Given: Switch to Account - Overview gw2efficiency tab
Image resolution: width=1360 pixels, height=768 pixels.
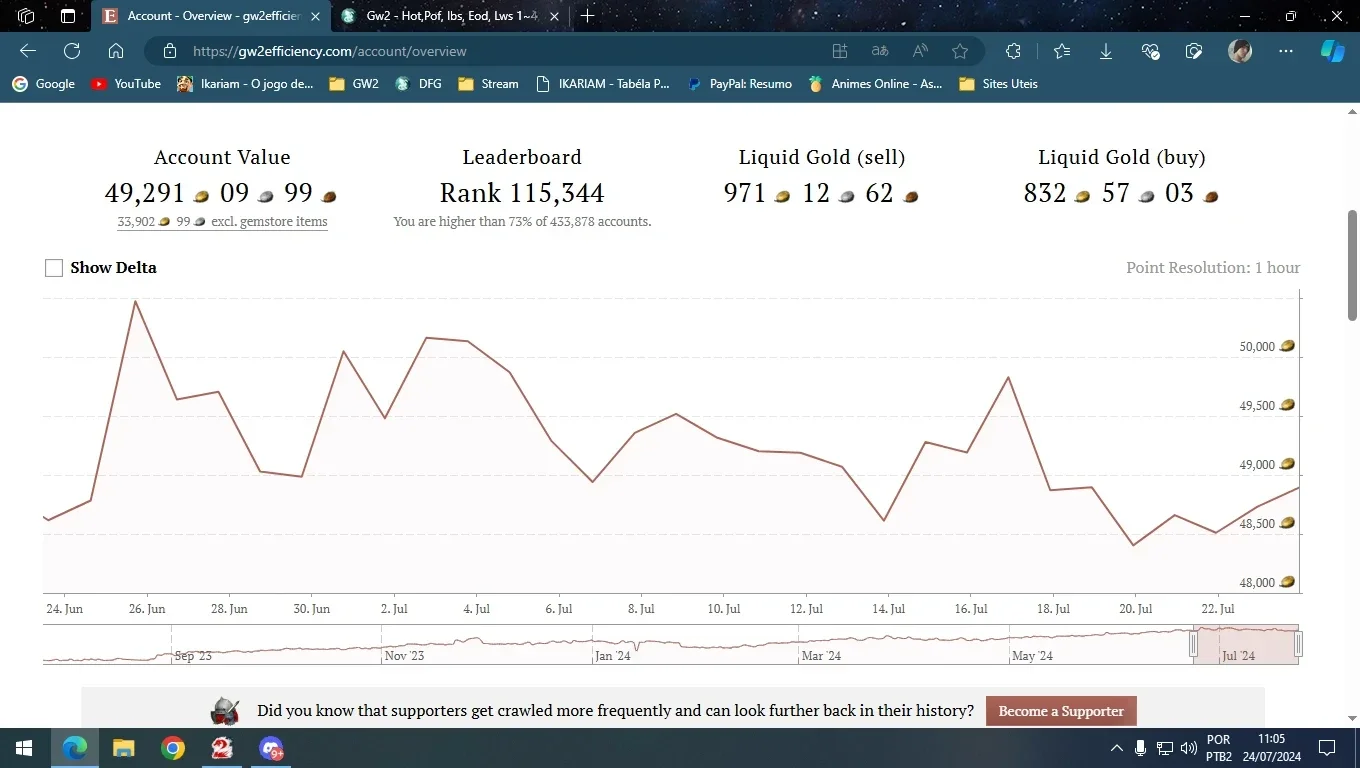Looking at the screenshot, I should tap(211, 16).
